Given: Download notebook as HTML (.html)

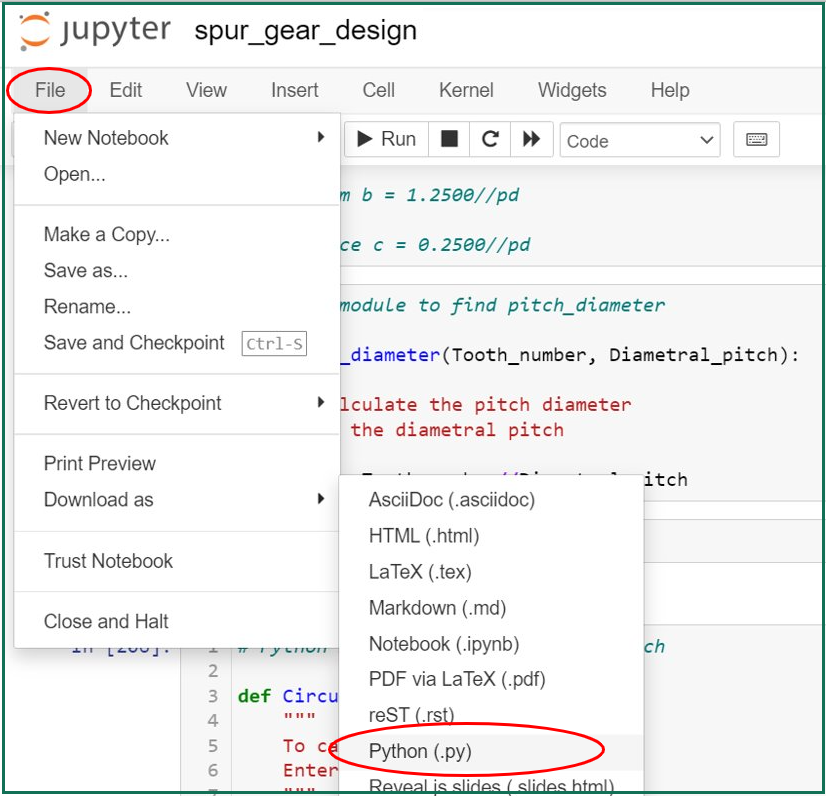Looking at the screenshot, I should [x=424, y=536].
